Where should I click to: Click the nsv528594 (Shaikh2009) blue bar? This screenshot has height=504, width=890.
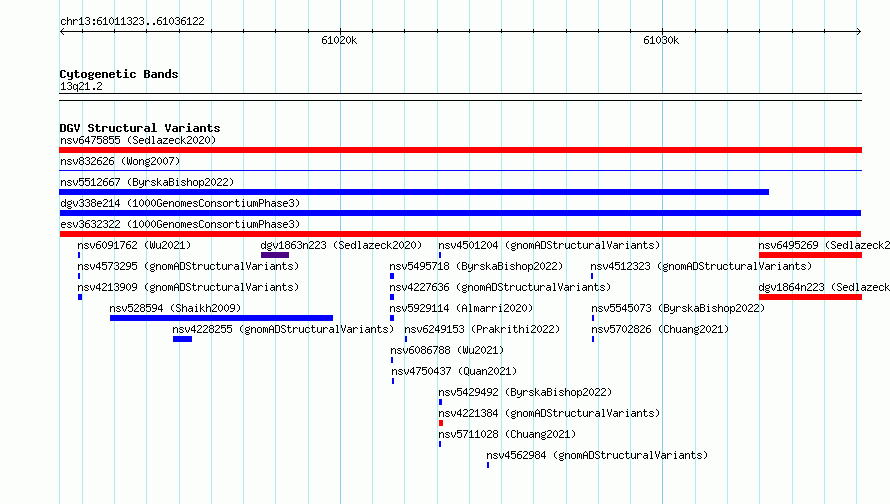coord(221,318)
